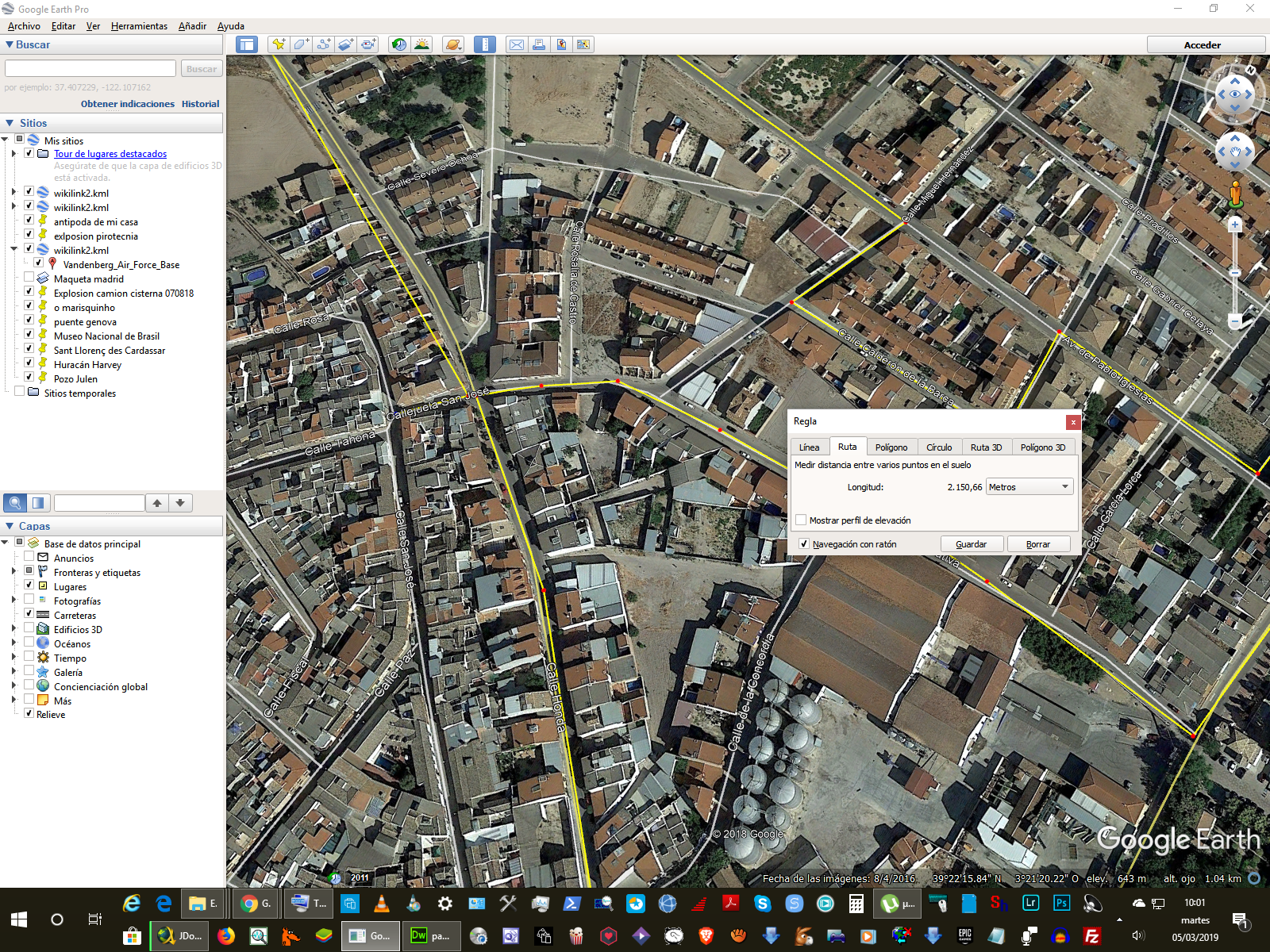Click the Guardar button in Regla

[x=971, y=544]
